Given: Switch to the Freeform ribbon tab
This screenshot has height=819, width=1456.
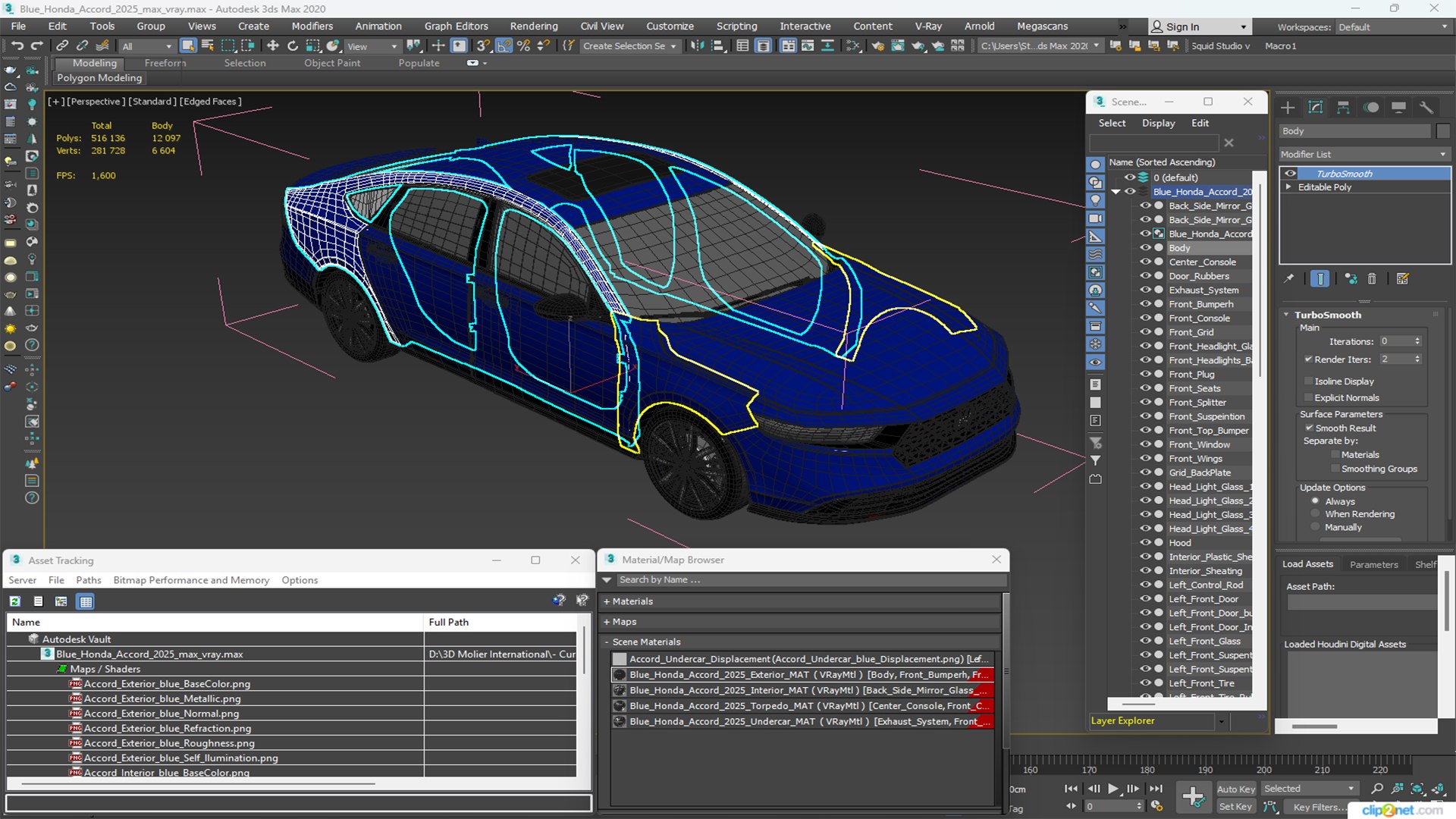Looking at the screenshot, I should point(165,63).
